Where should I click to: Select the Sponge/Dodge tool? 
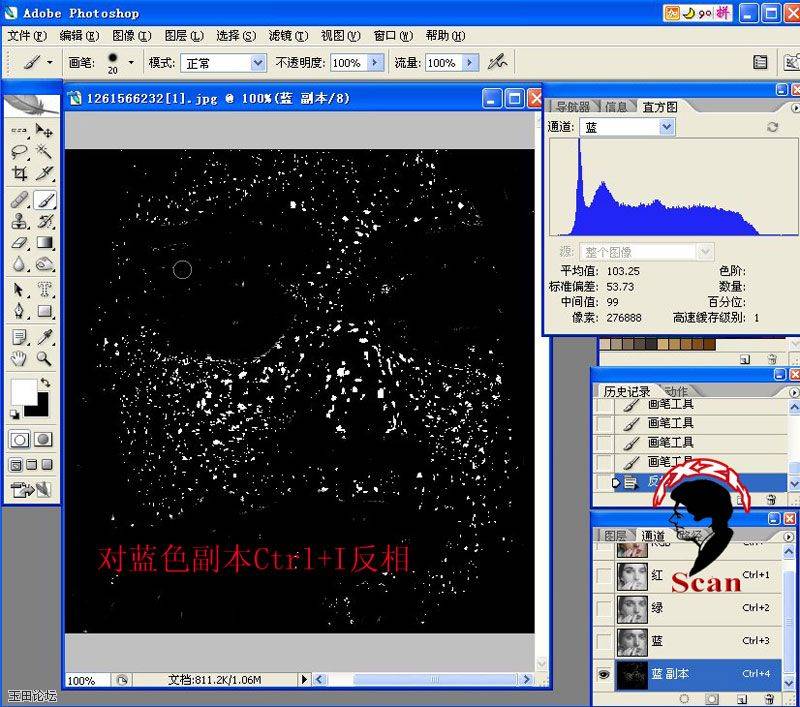tap(44, 264)
